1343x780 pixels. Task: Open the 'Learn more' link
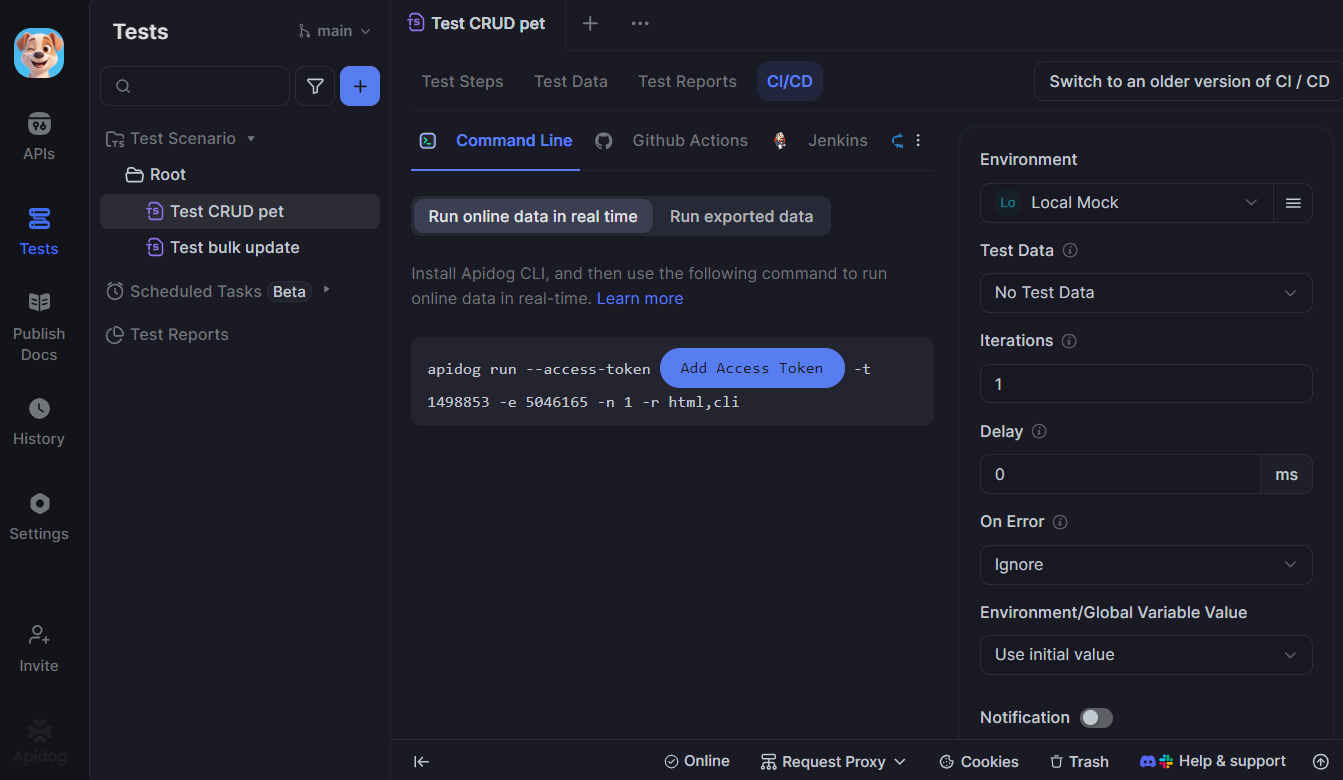coord(639,297)
